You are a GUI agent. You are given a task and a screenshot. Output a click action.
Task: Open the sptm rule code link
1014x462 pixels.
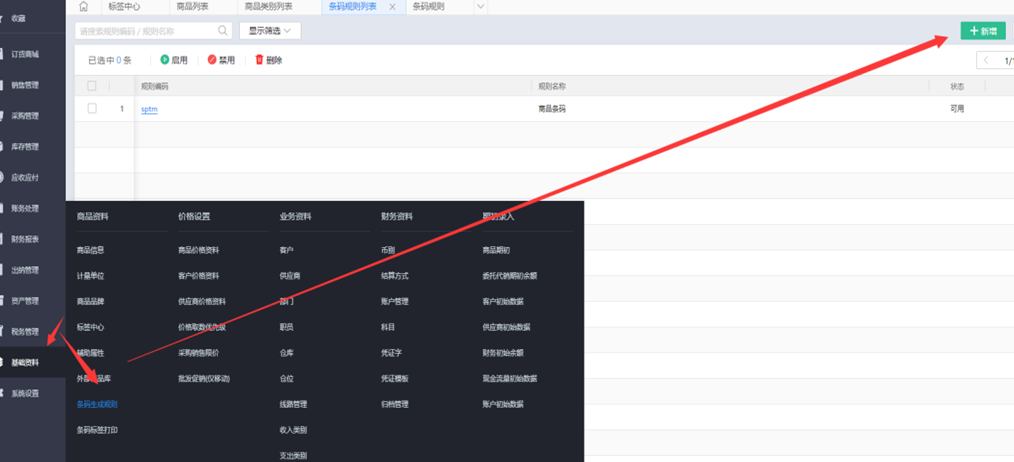click(x=149, y=109)
